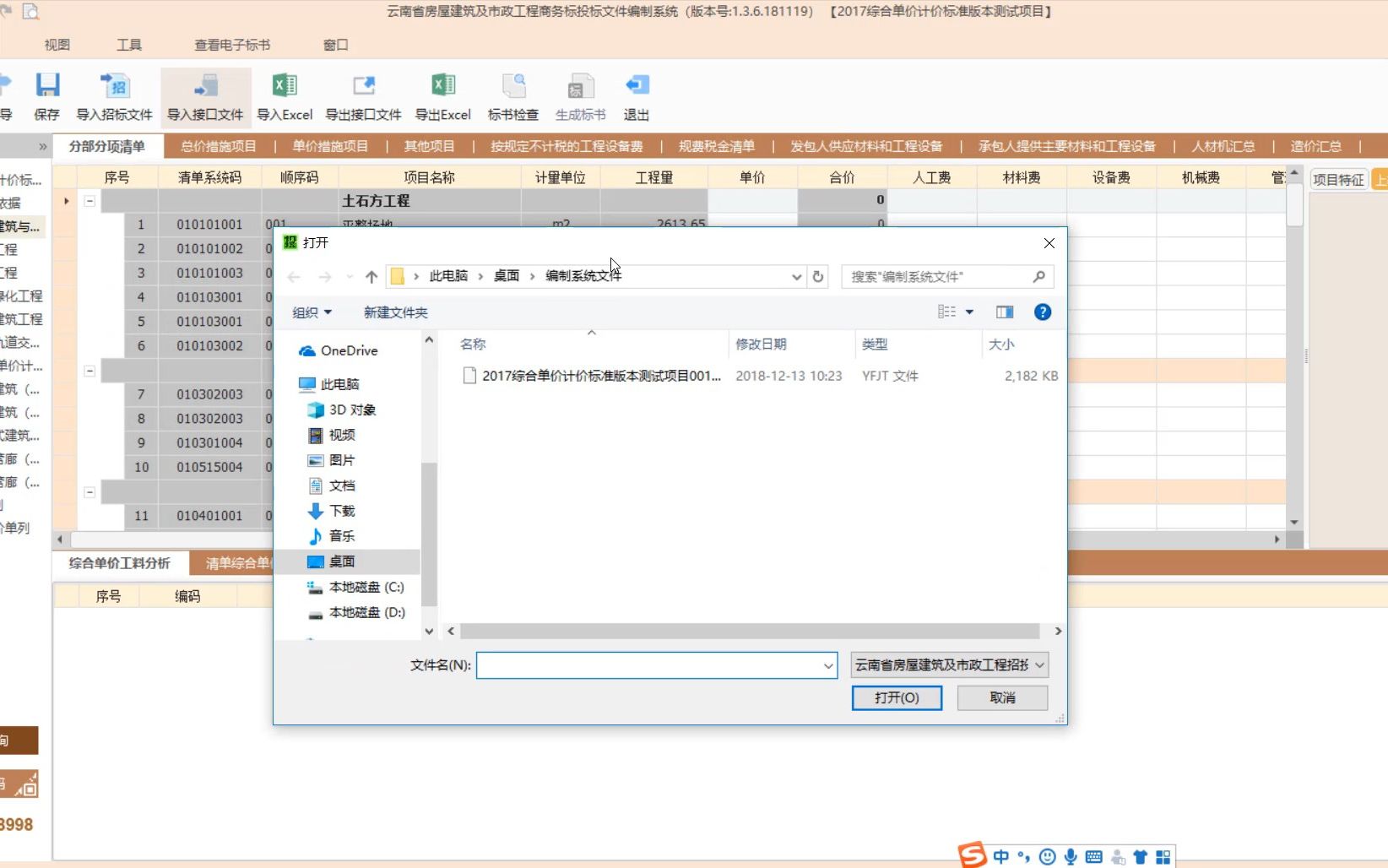Open the 工具 menu
The width and height of the screenshot is (1388, 868).
point(129,45)
